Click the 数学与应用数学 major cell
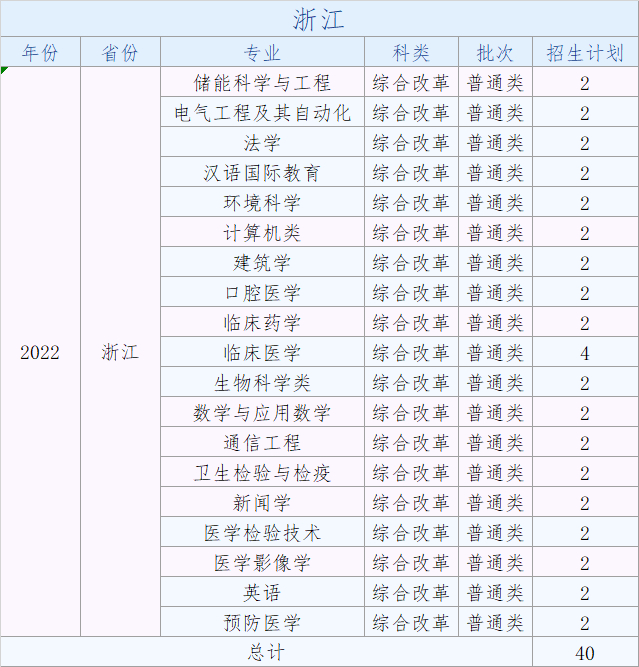The height and width of the screenshot is (667, 639). tap(262, 413)
